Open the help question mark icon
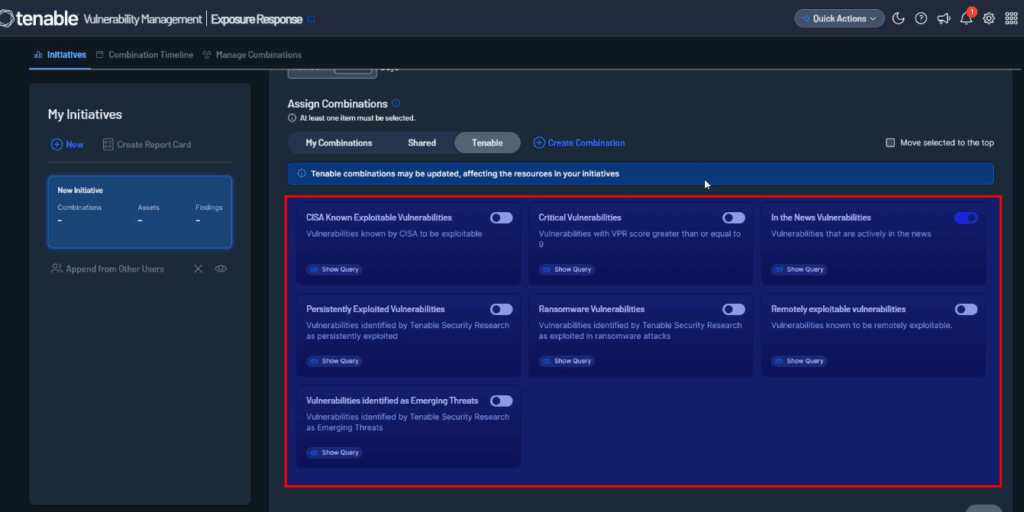The width and height of the screenshot is (1024, 512). pyautogui.click(x=921, y=18)
